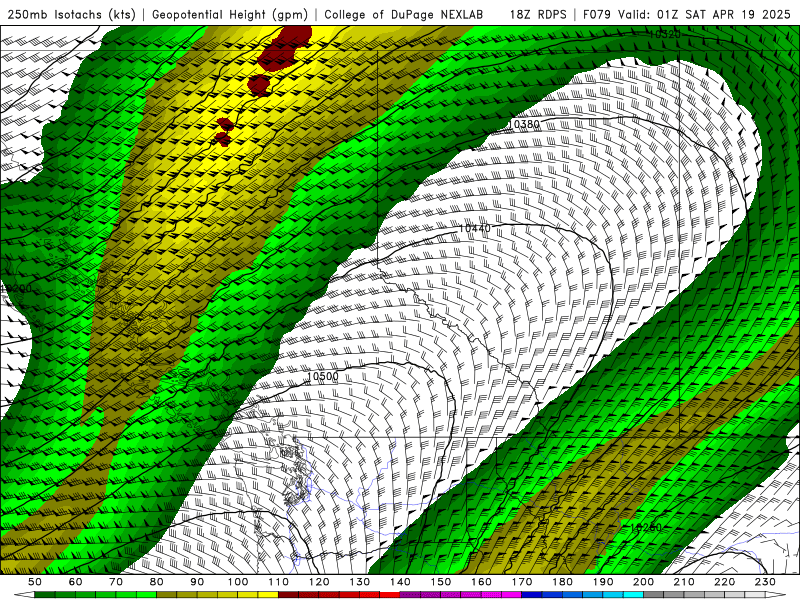This screenshot has height=600, width=800.
Task: Click the dark olive swatch just after 80
Action: [167, 594]
